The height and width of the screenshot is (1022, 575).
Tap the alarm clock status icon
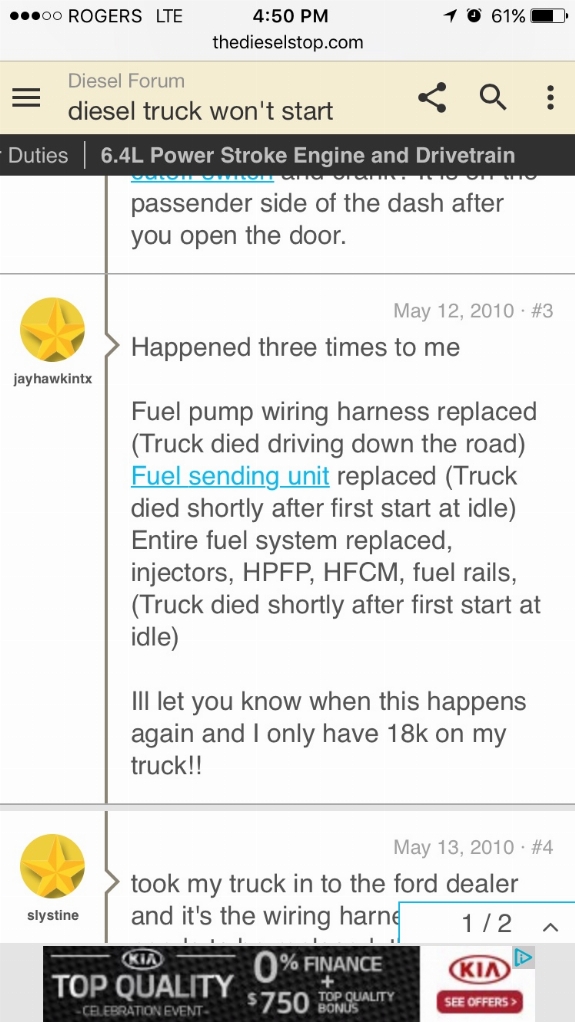475,16
